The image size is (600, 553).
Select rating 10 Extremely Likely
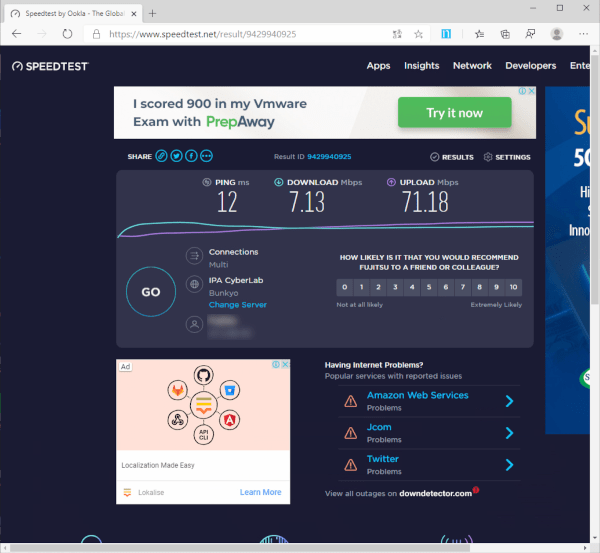coord(514,287)
